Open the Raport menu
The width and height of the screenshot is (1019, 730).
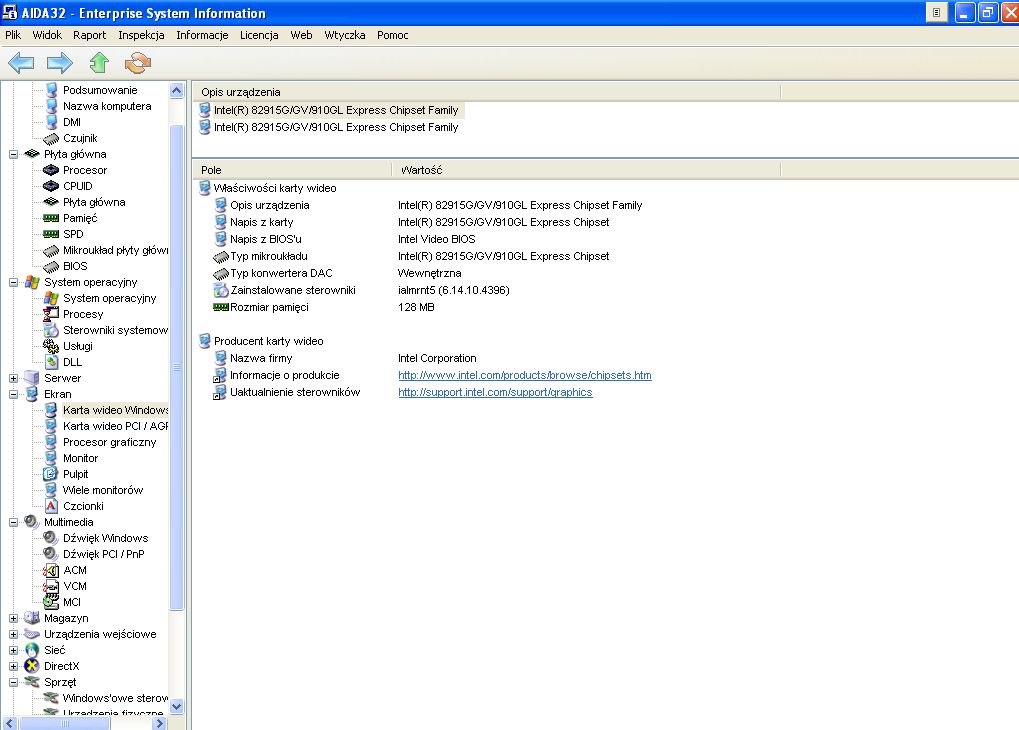[x=89, y=35]
